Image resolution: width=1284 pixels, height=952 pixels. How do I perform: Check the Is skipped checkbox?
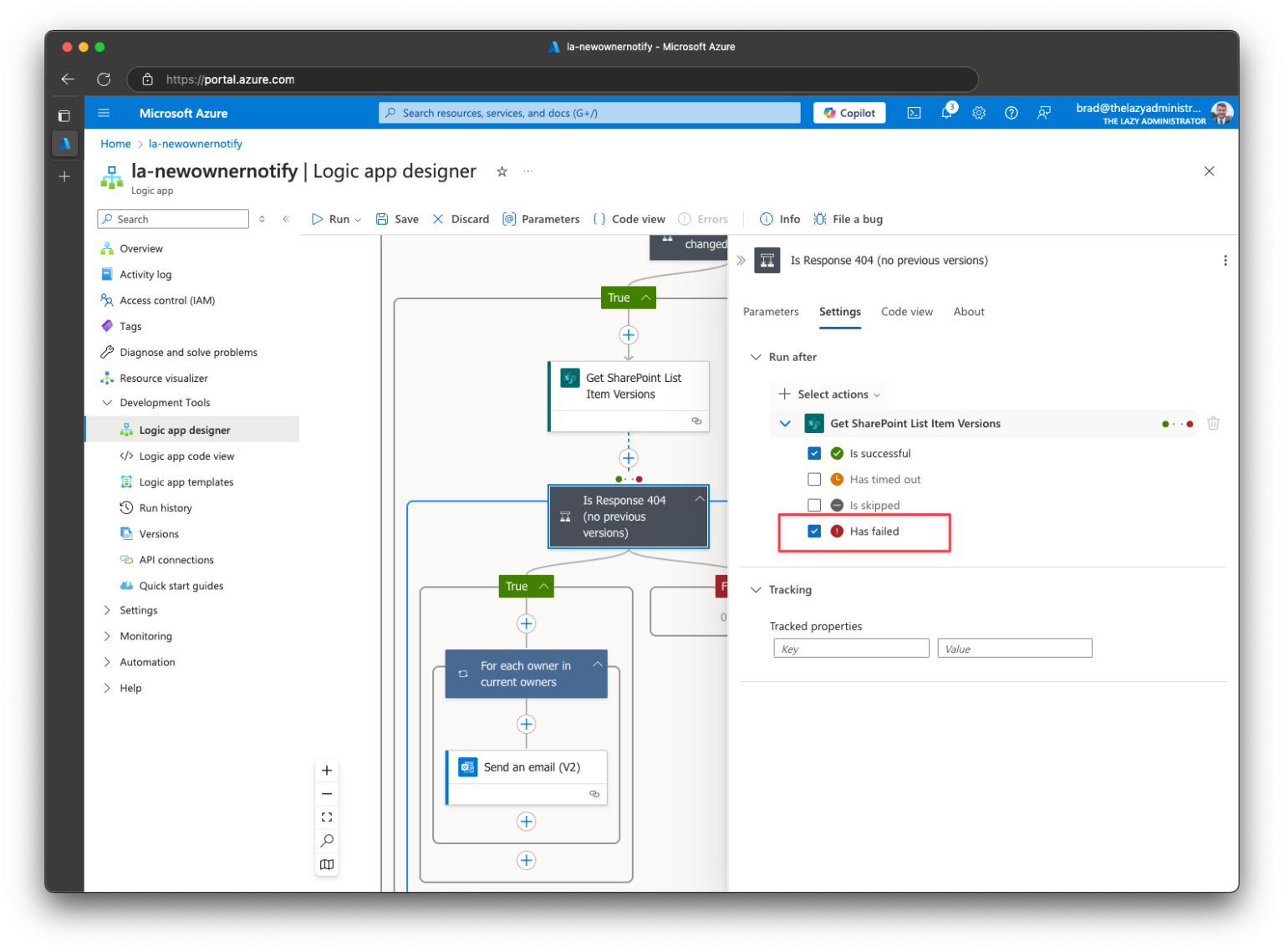tap(814, 506)
